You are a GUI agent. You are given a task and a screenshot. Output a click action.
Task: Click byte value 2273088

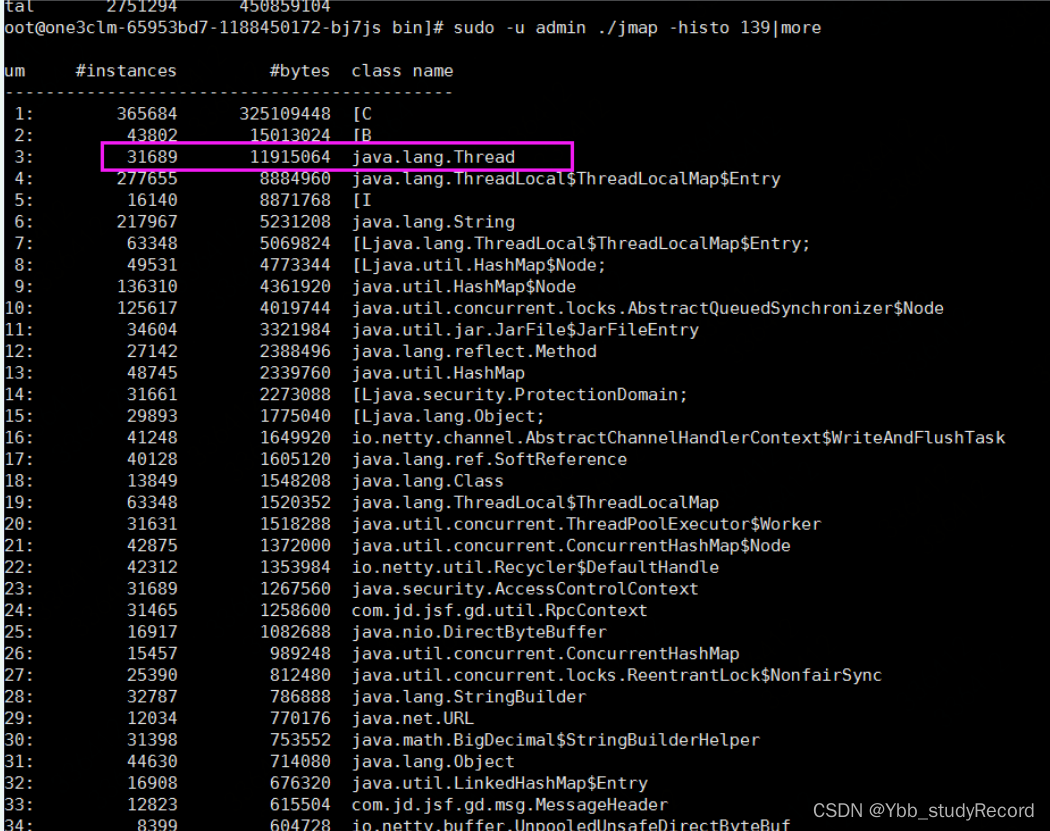295,394
